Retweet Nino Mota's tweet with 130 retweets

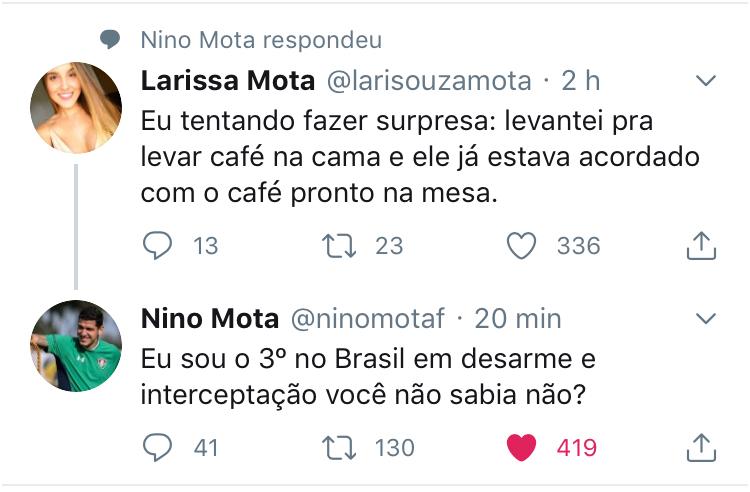(339, 448)
